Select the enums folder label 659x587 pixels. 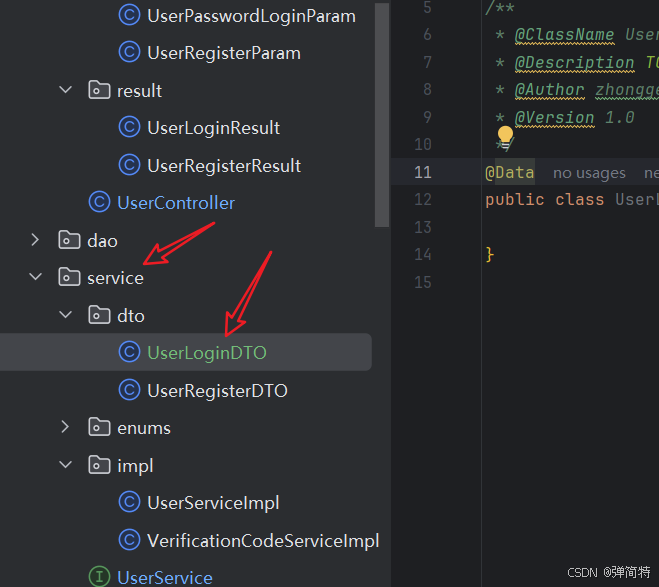144,429
